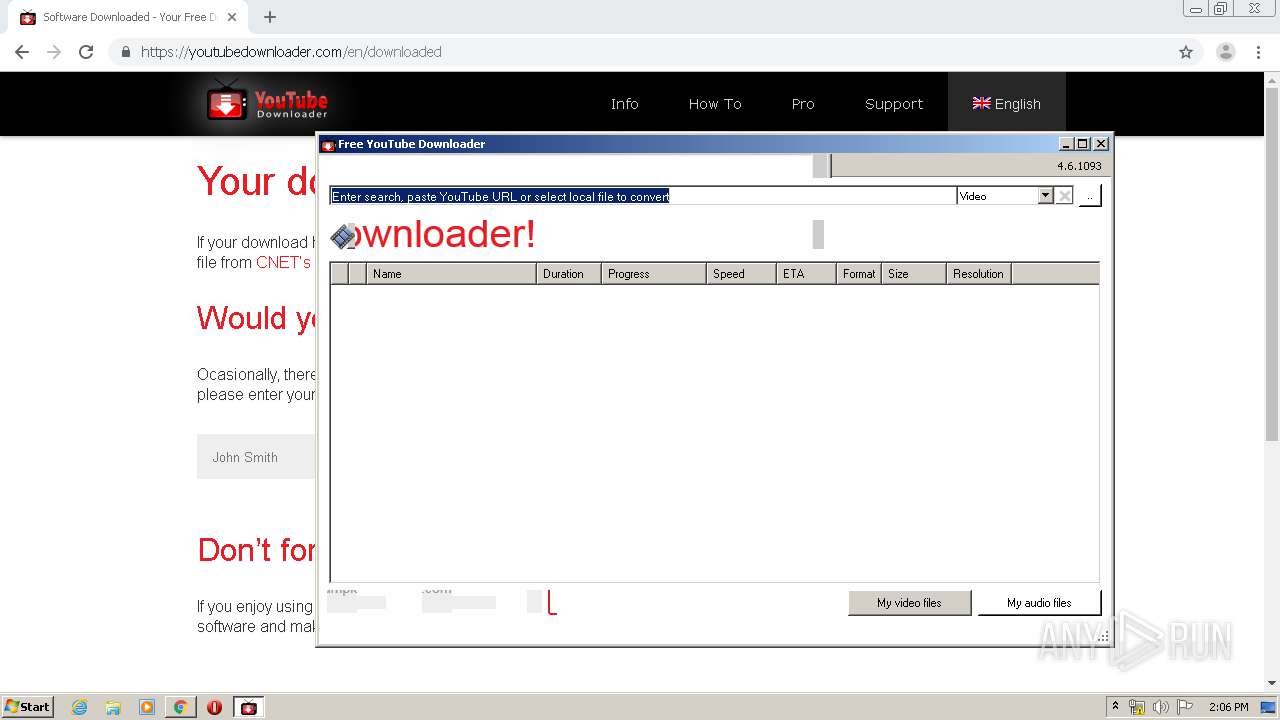The width and height of the screenshot is (1280, 720).
Task: Open the Chrome profile avatar menu
Action: 1226,52
